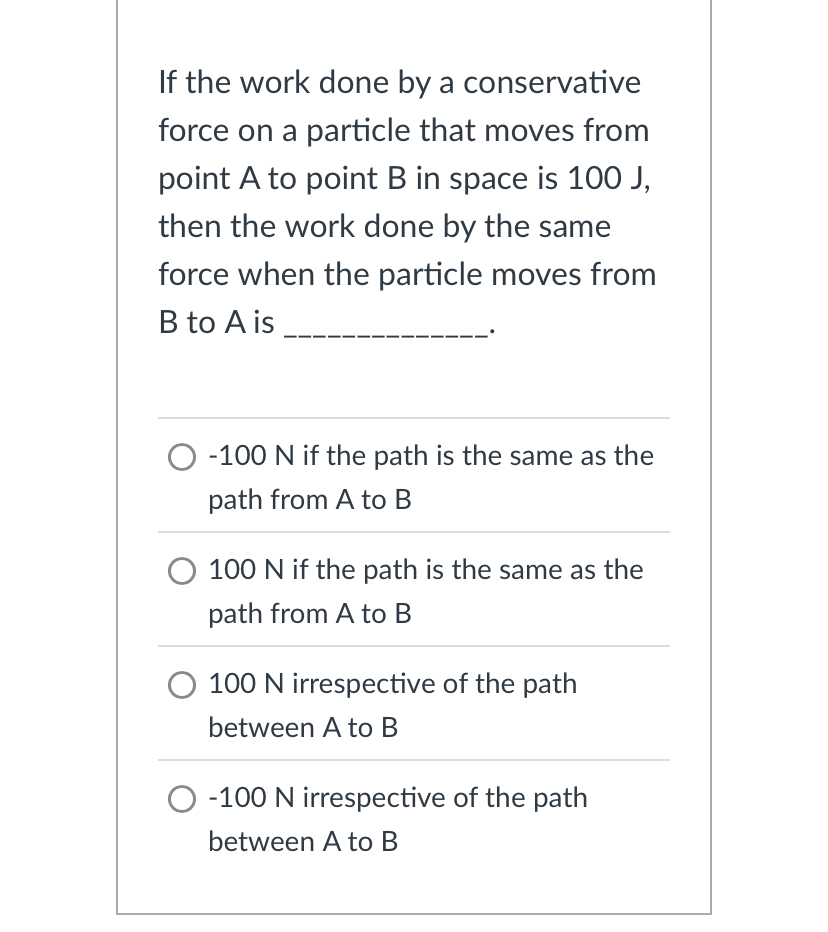Select the radio button for '100 N if the path is the same'

pos(182,571)
